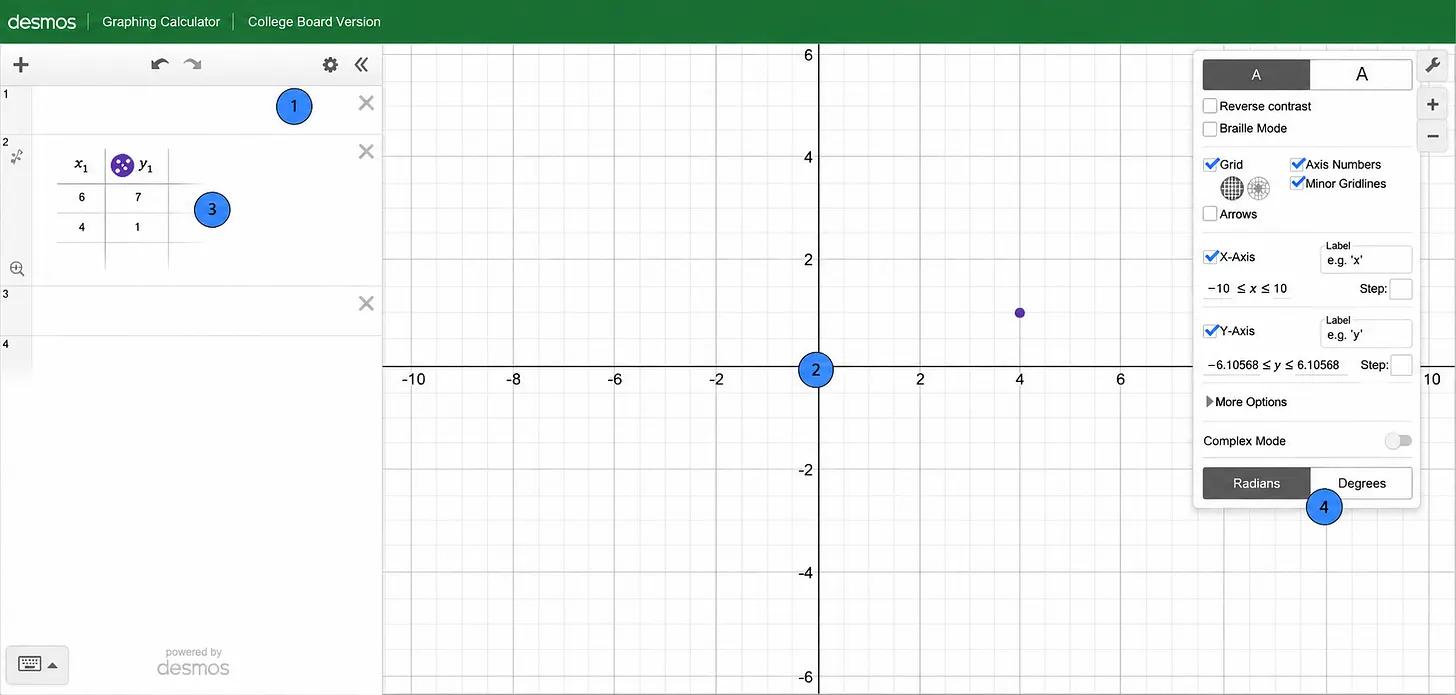Click the table cell containing 6

pyautogui.click(x=81, y=198)
